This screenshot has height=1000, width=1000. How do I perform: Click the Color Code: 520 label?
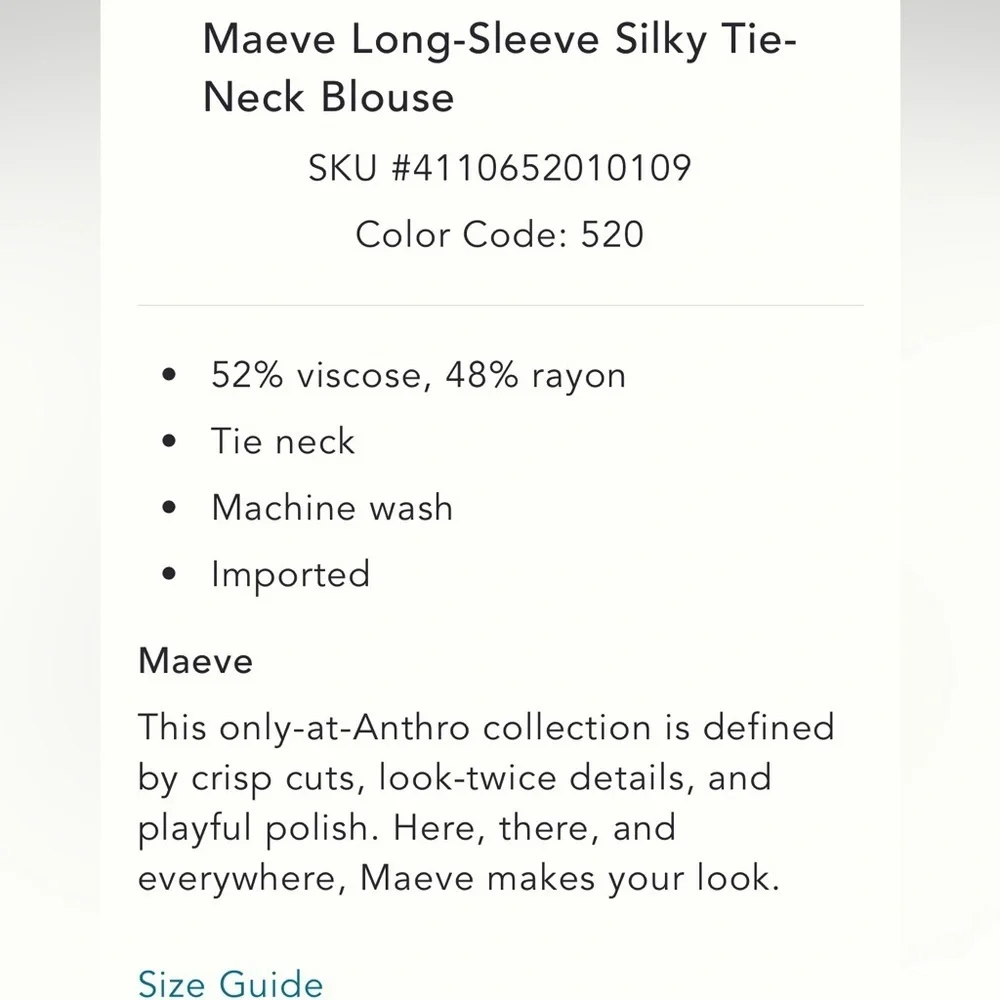[x=499, y=234]
